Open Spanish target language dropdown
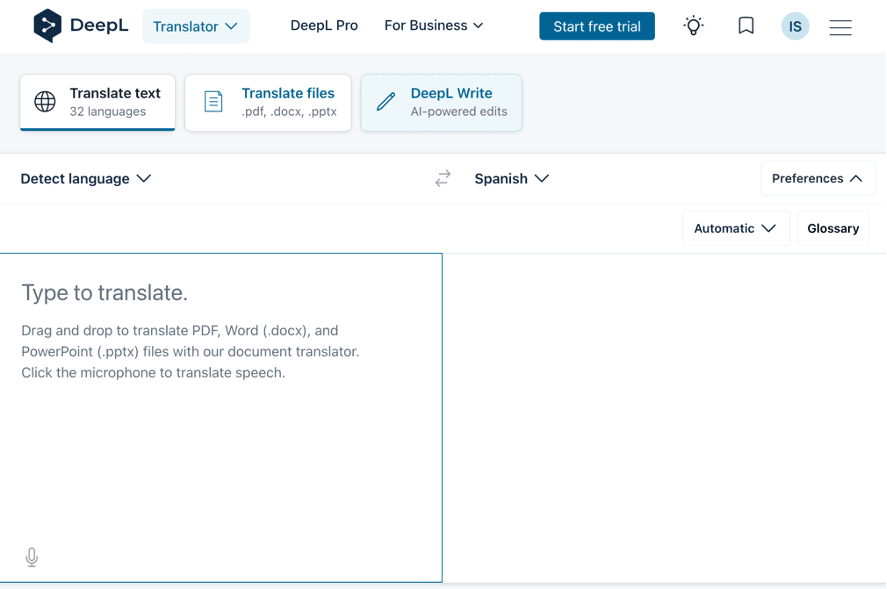The height and width of the screenshot is (589, 887). (511, 179)
